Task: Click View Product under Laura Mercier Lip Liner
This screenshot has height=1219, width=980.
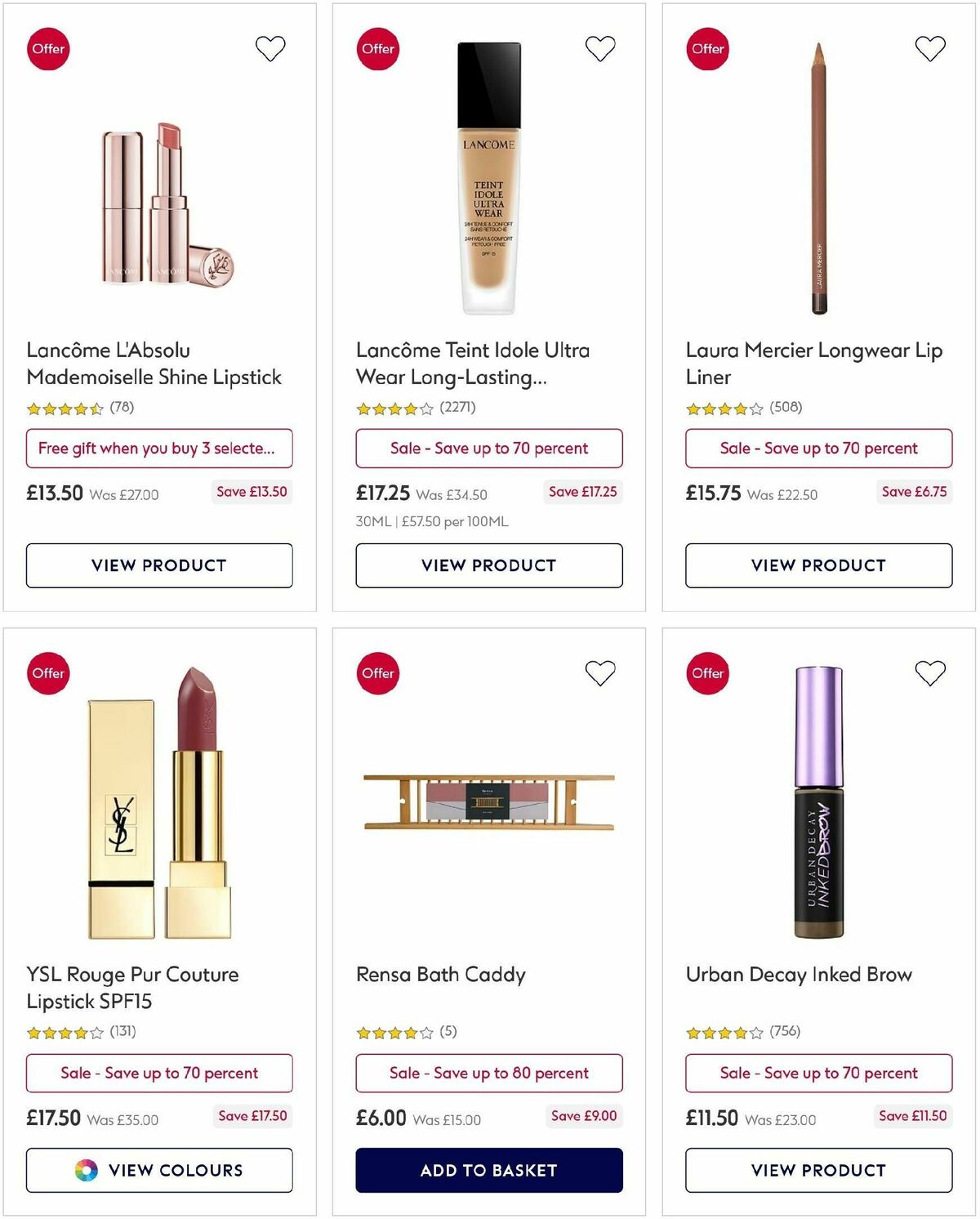Action: click(818, 565)
